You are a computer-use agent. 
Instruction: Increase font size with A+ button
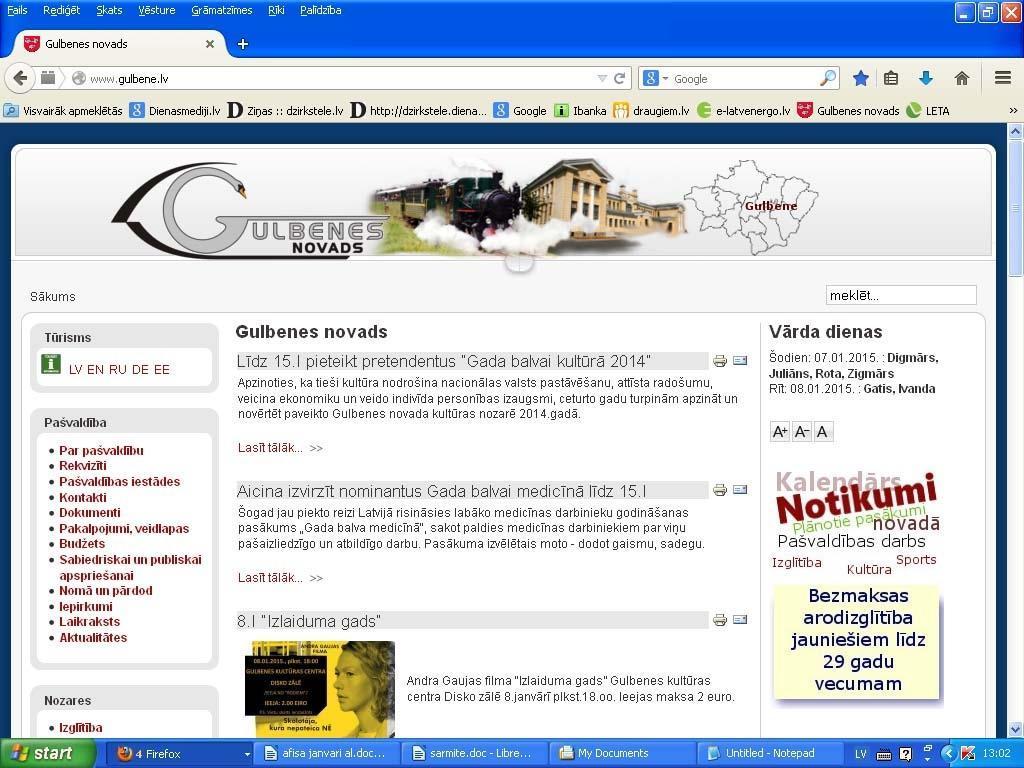pos(780,432)
